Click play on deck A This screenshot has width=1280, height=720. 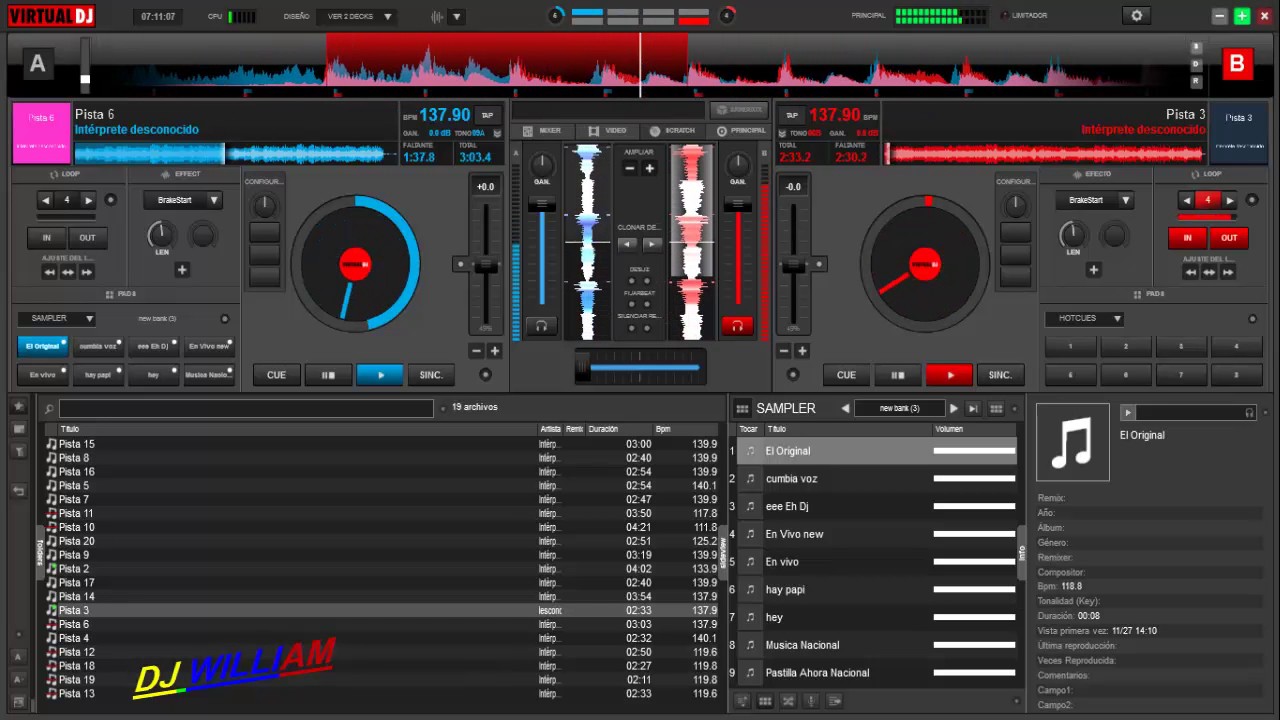click(x=379, y=375)
